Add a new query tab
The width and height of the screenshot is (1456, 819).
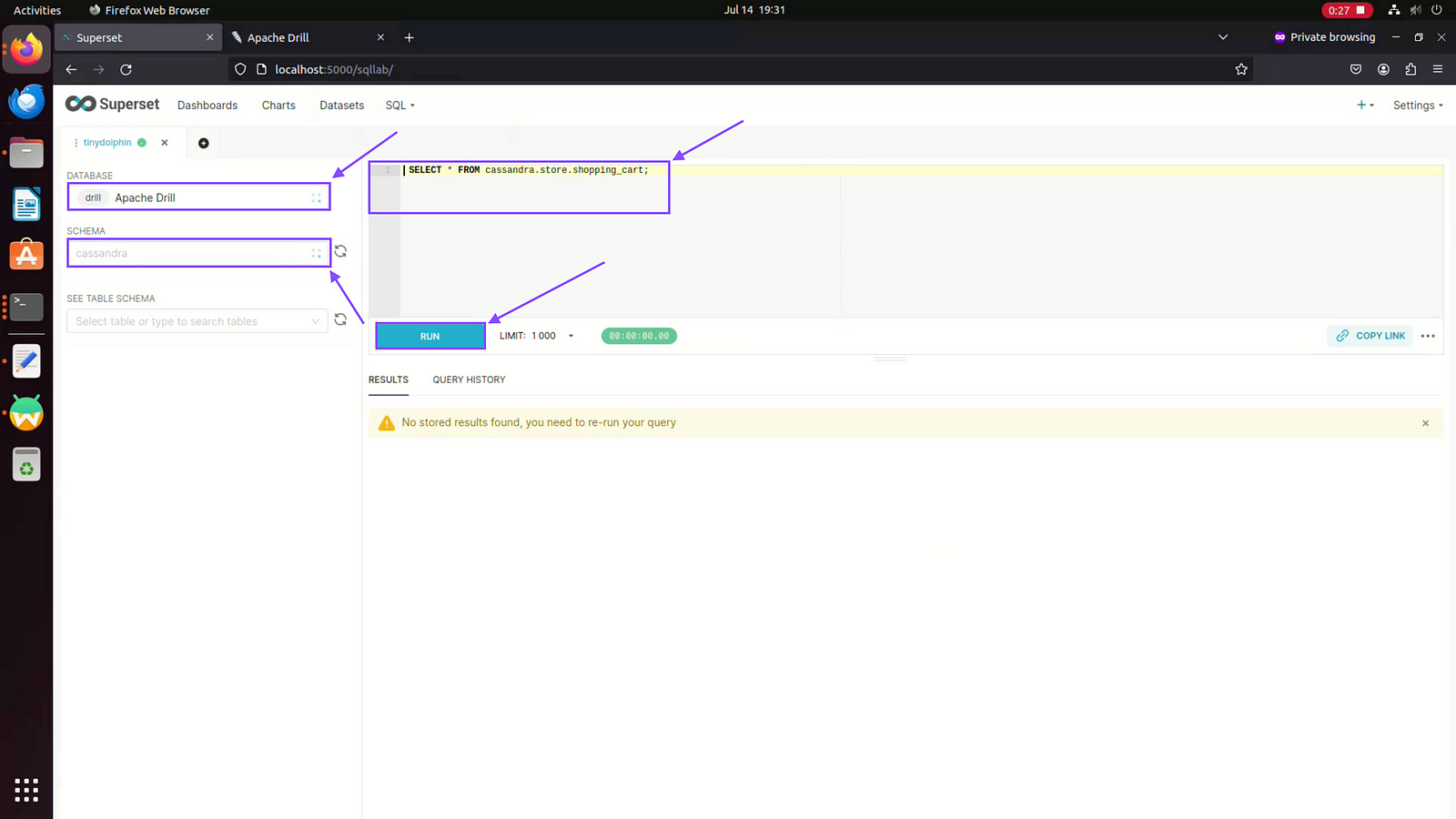click(x=203, y=143)
